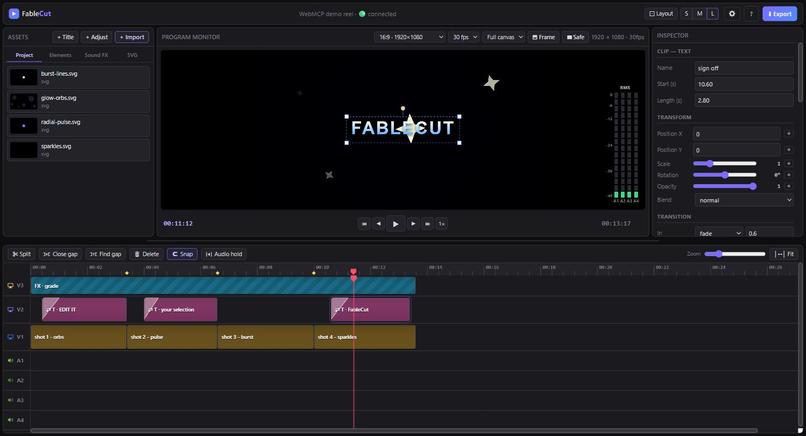The image size is (806, 436).
Task: Add keyframe for Position Y
Action: pyautogui.click(x=789, y=150)
